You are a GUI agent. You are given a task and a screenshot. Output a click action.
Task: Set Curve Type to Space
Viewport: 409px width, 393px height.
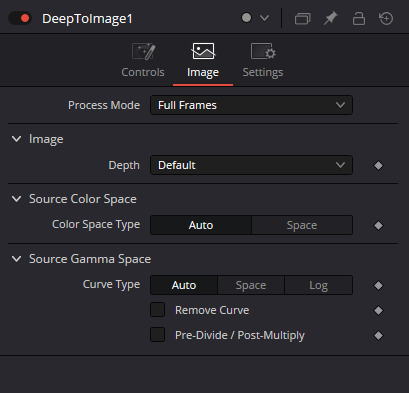tap(251, 285)
